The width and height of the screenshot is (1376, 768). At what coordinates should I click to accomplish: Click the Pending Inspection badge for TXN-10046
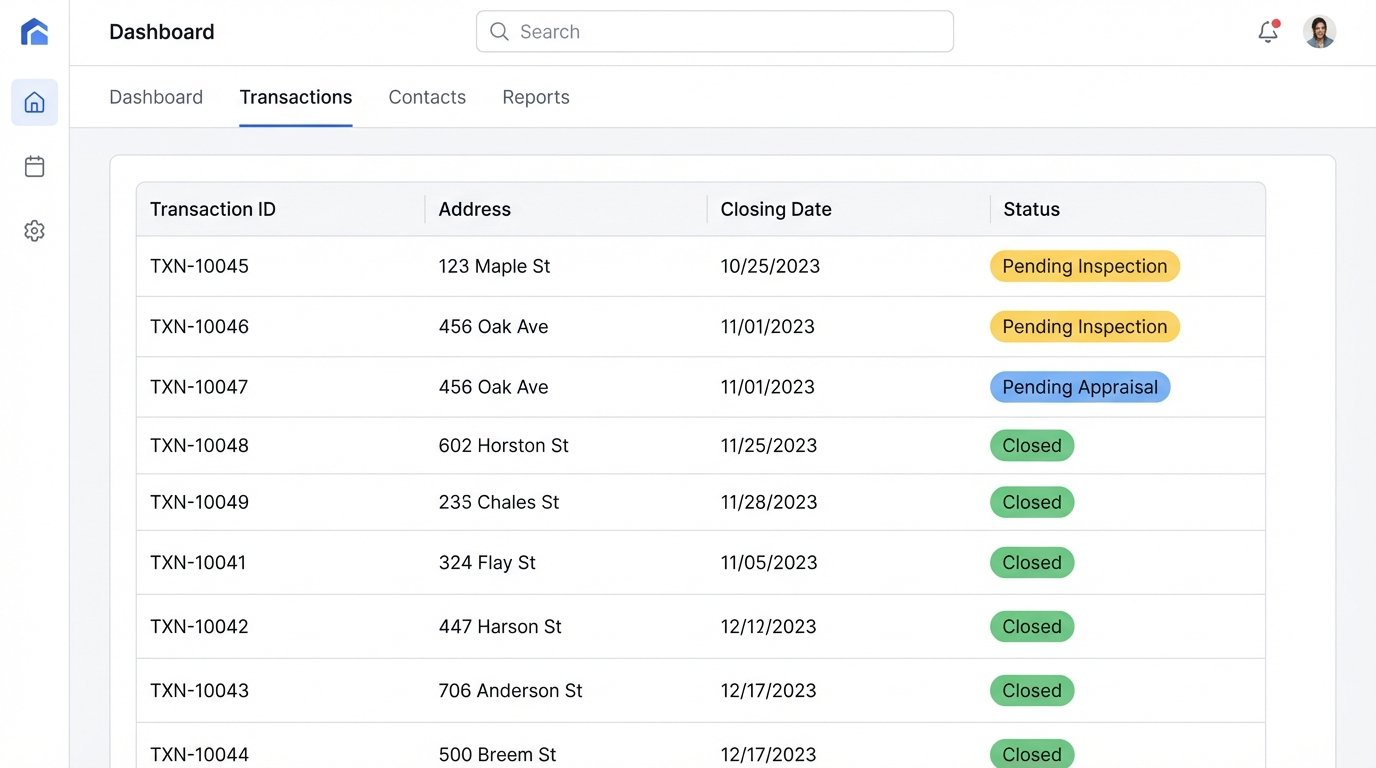point(1084,326)
